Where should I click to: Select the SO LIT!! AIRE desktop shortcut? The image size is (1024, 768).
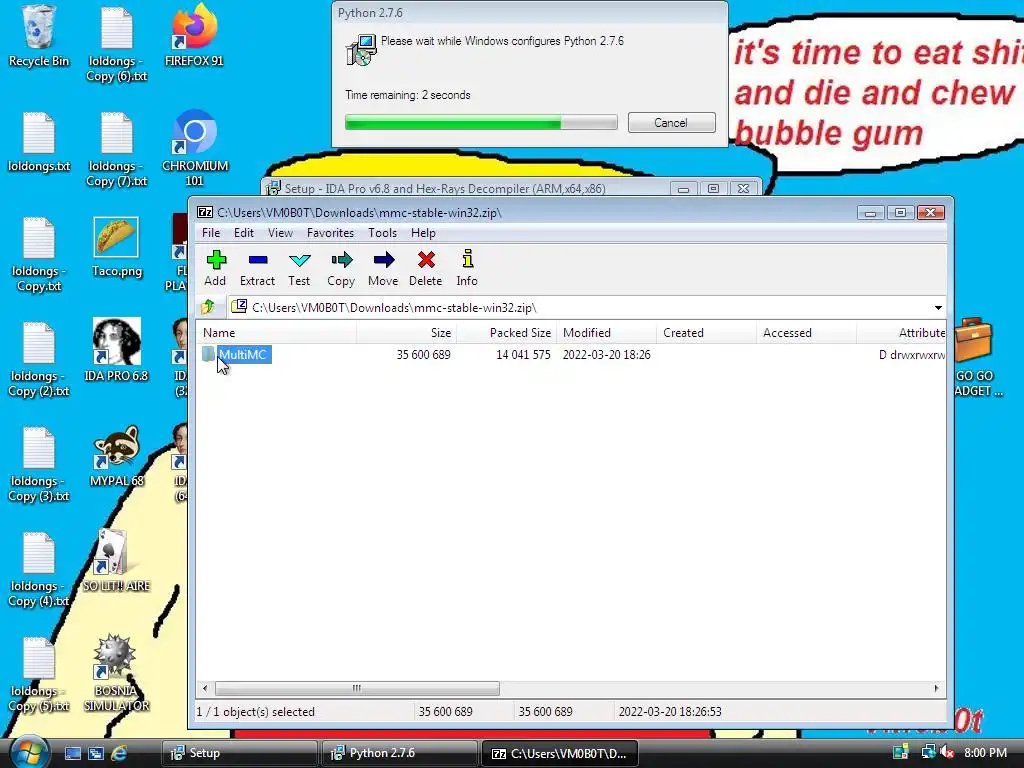click(116, 560)
